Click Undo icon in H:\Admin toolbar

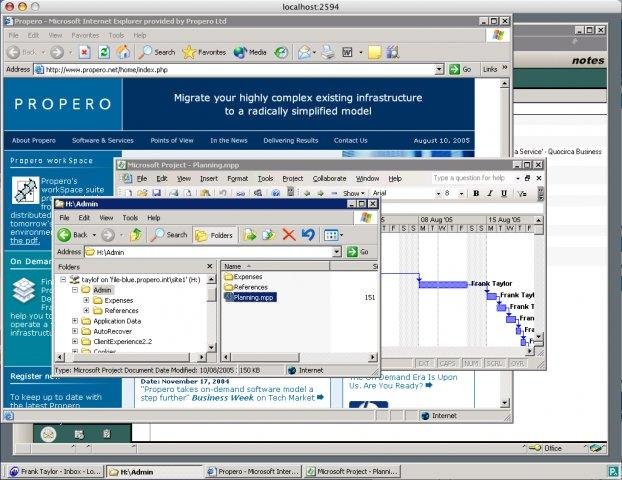308,235
